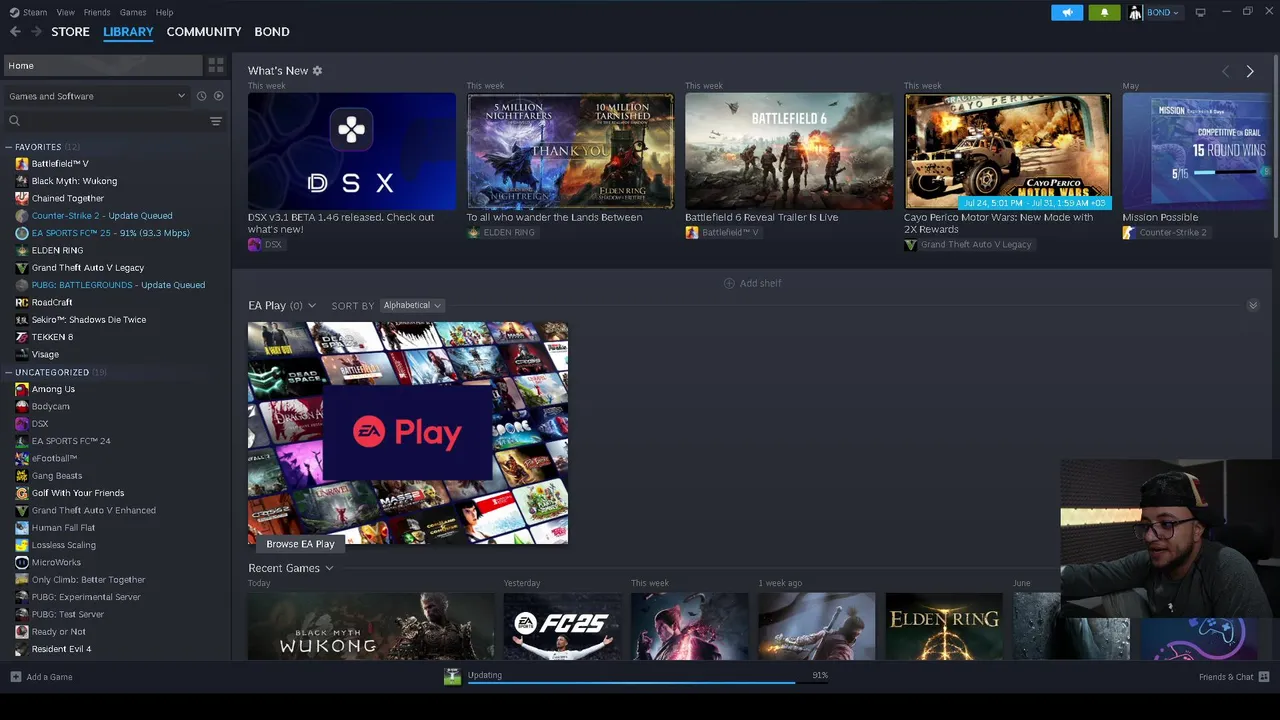Click the updating download icon in bottom bar
The height and width of the screenshot is (720, 1280).
(x=452, y=677)
